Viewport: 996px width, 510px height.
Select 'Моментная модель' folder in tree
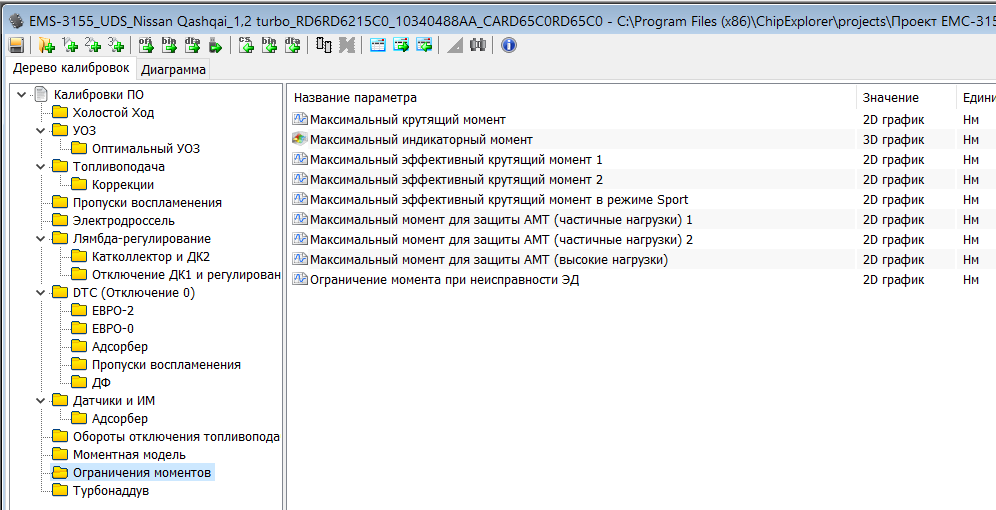click(129, 455)
